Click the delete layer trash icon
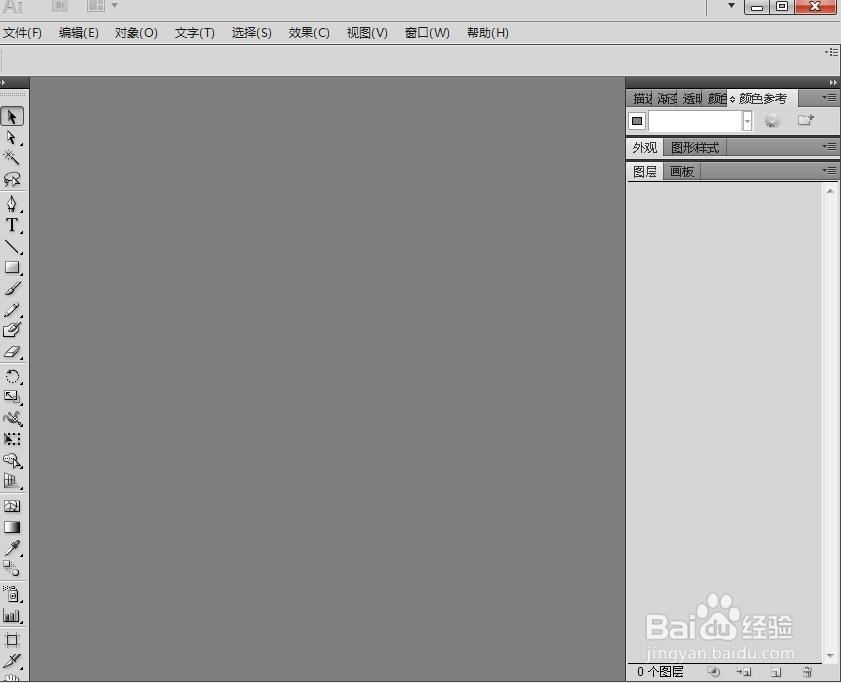The width and height of the screenshot is (841, 683). click(807, 671)
